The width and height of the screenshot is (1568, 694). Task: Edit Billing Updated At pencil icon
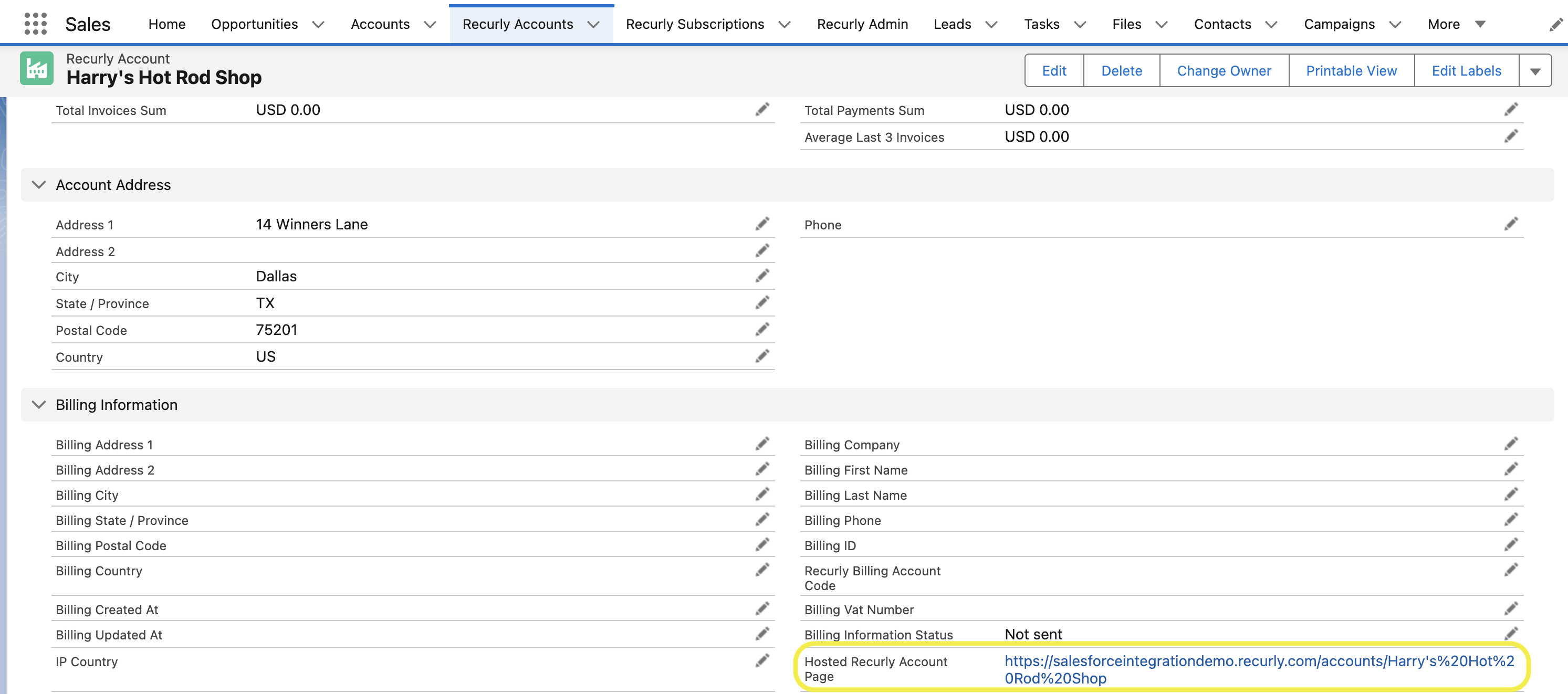point(762,634)
